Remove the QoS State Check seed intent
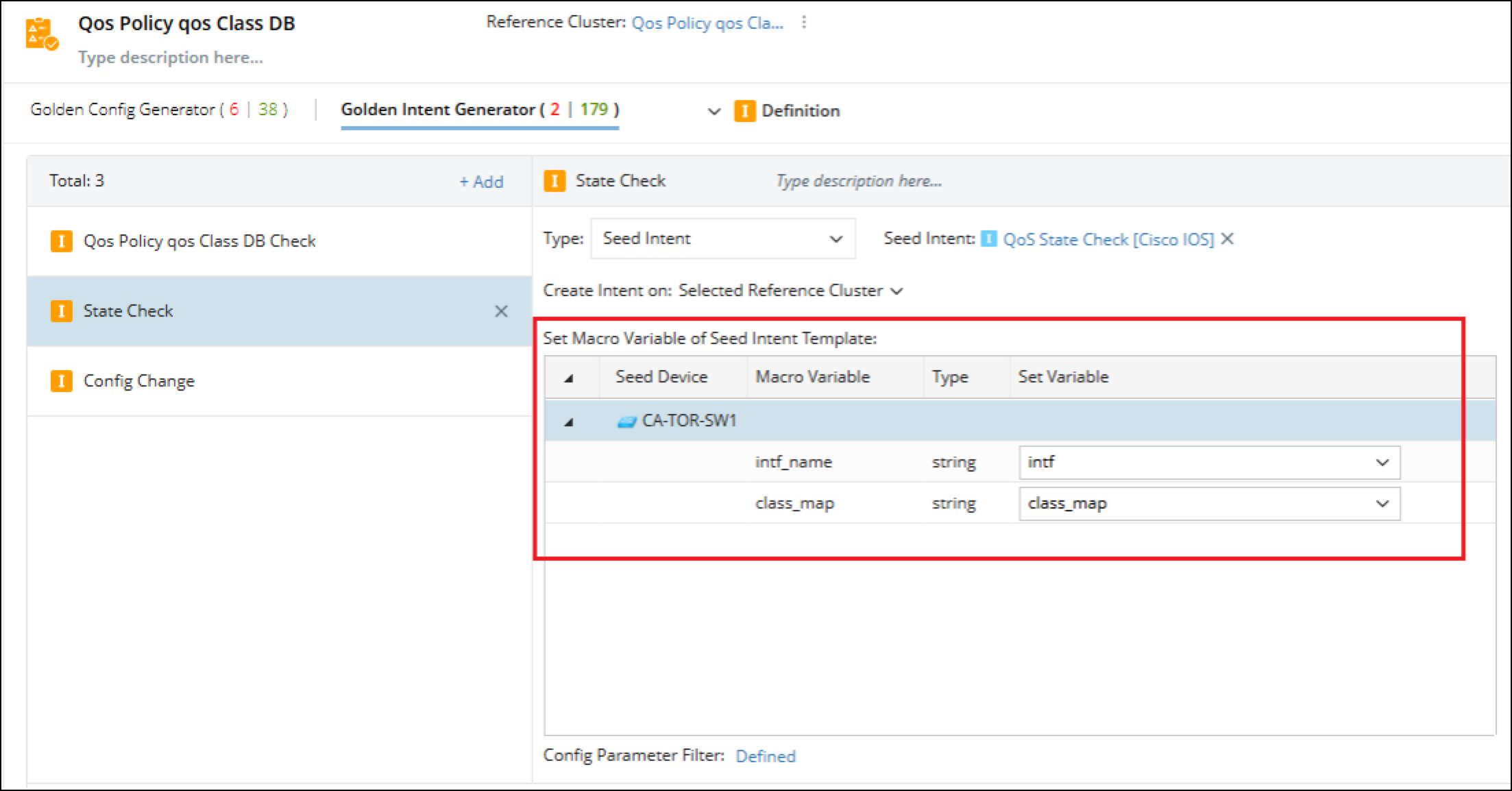Viewport: 1512px width, 791px height. [x=1228, y=239]
